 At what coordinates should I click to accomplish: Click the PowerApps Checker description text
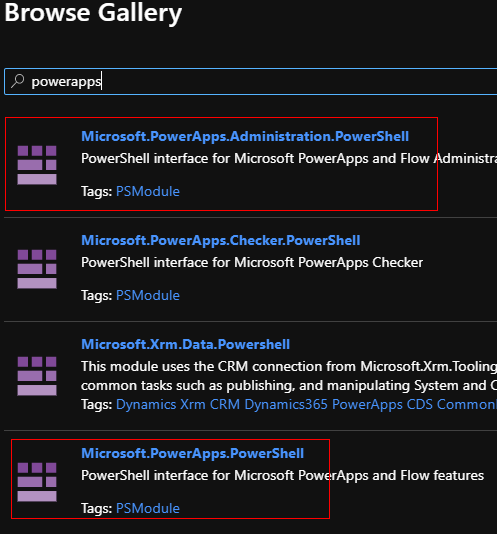(252, 263)
